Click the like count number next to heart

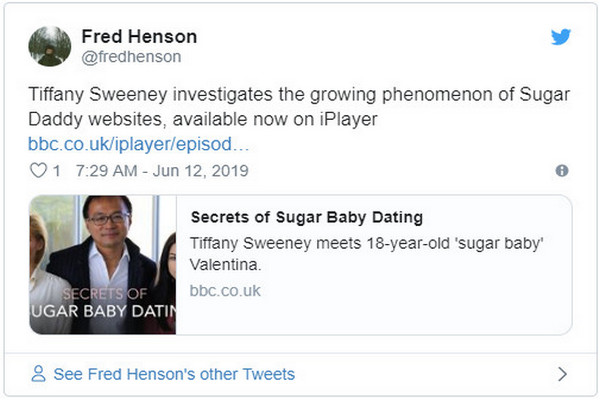coord(56,171)
